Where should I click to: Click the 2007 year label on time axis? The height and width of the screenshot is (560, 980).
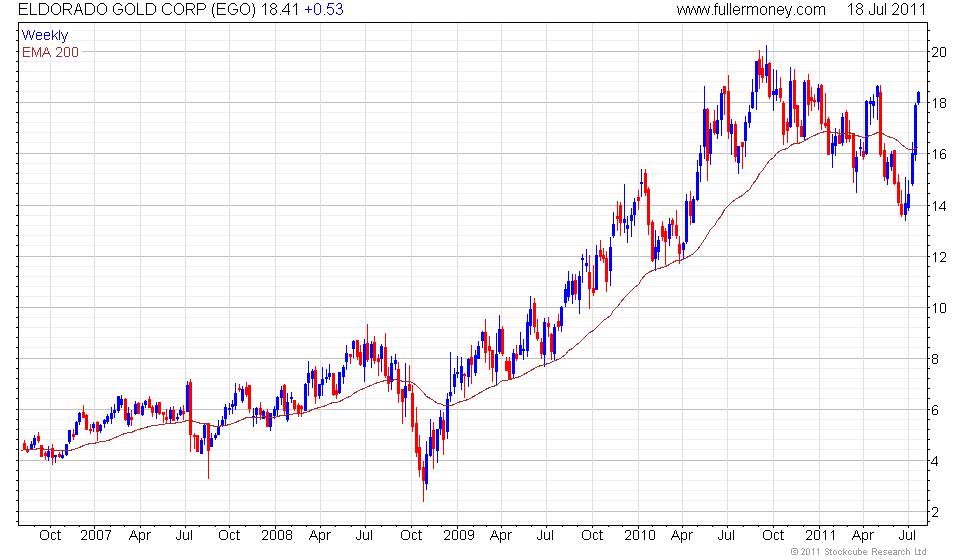tap(96, 536)
